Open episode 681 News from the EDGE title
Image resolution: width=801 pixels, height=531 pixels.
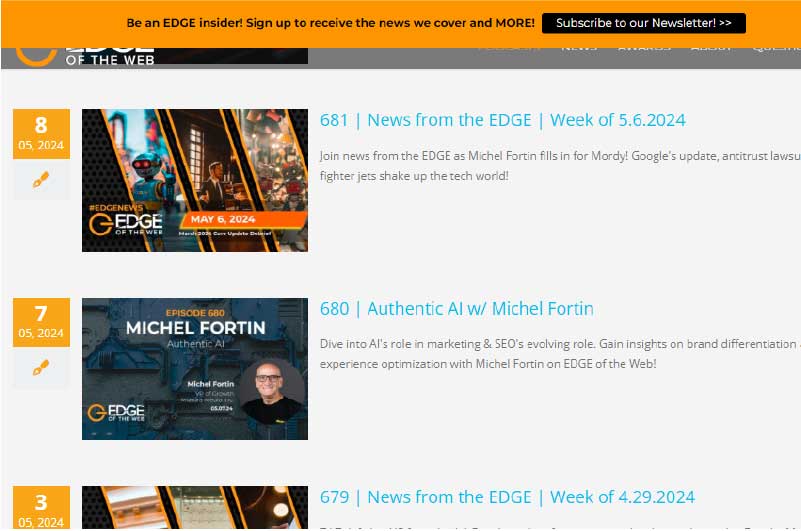[x=503, y=120]
